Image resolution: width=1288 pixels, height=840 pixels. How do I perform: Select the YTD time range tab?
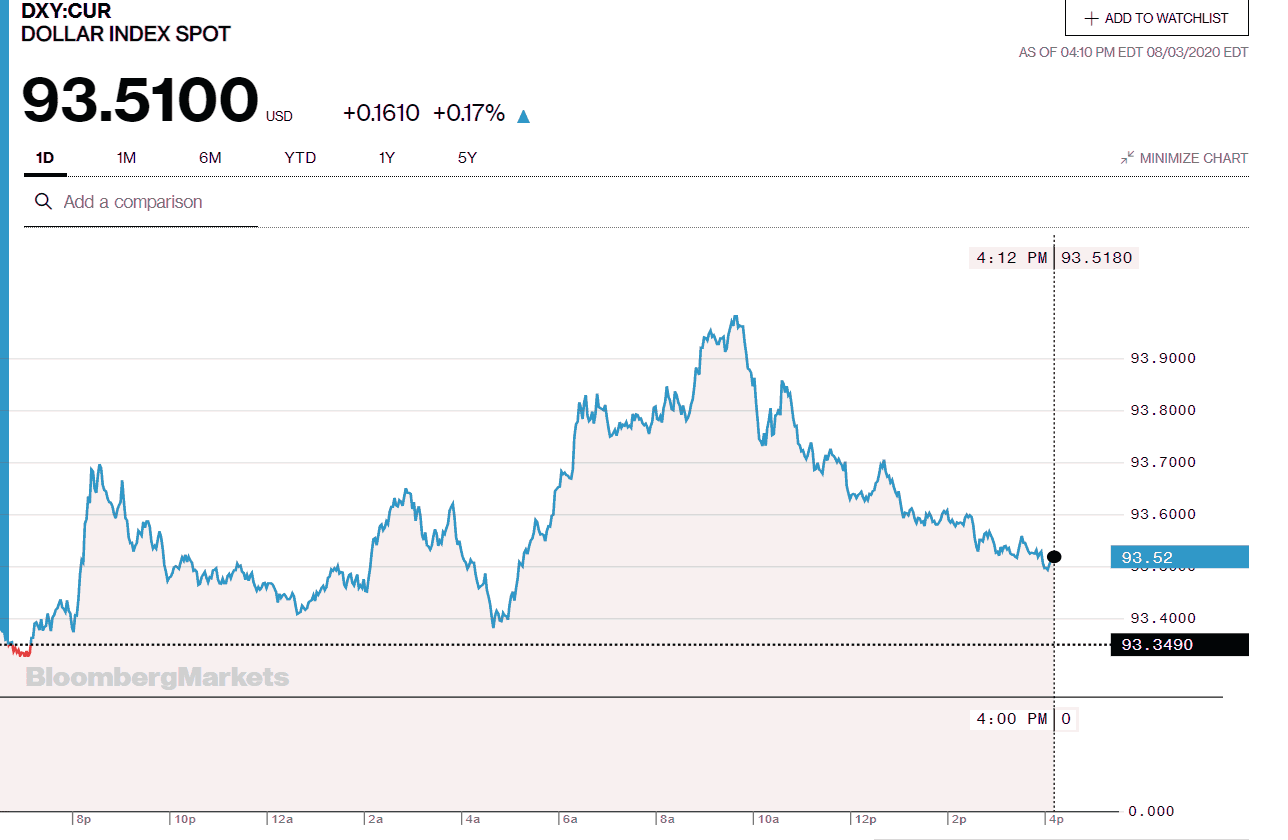299,158
